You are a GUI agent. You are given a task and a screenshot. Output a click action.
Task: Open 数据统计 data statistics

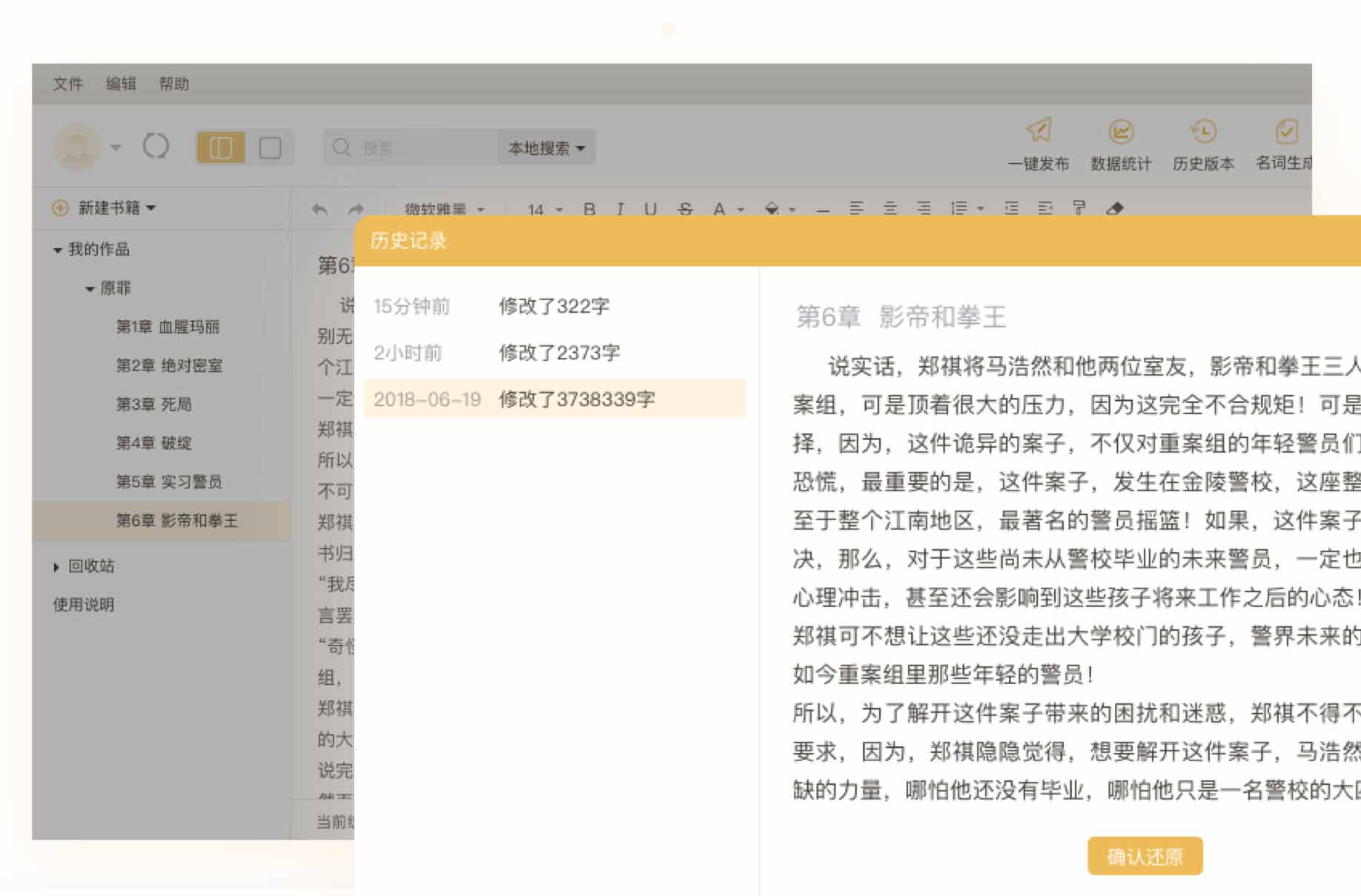(1120, 132)
